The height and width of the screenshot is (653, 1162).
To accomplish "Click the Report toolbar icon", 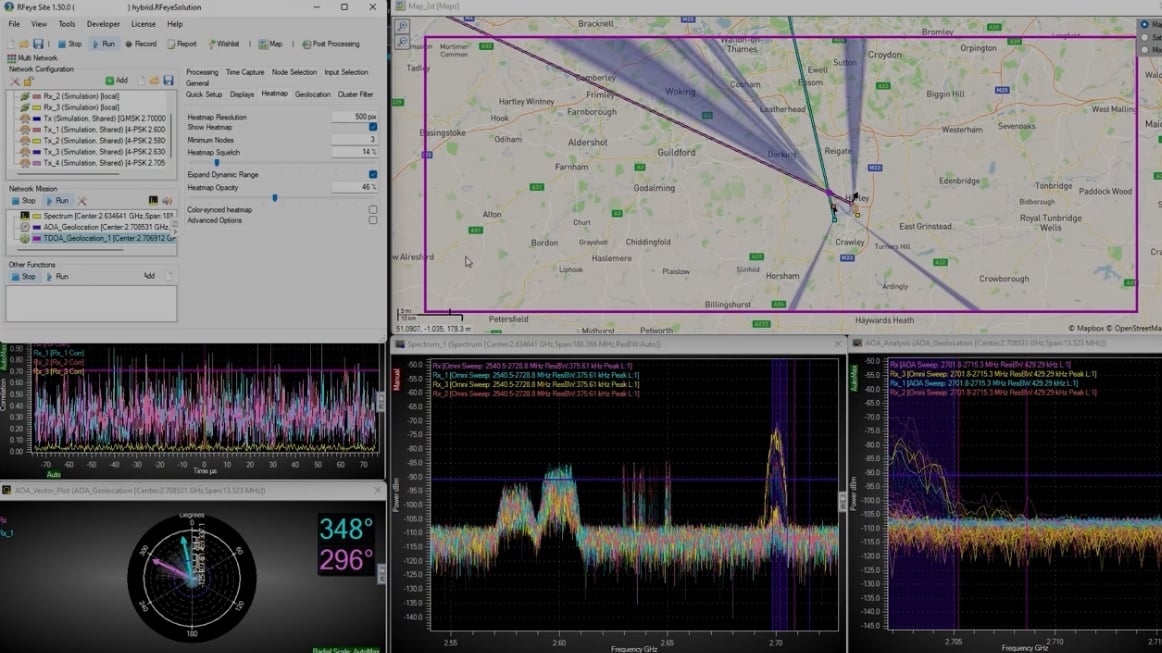I will pyautogui.click(x=181, y=44).
